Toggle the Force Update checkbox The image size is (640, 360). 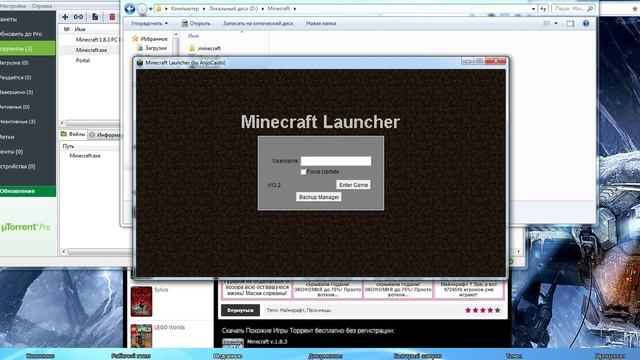coord(303,172)
